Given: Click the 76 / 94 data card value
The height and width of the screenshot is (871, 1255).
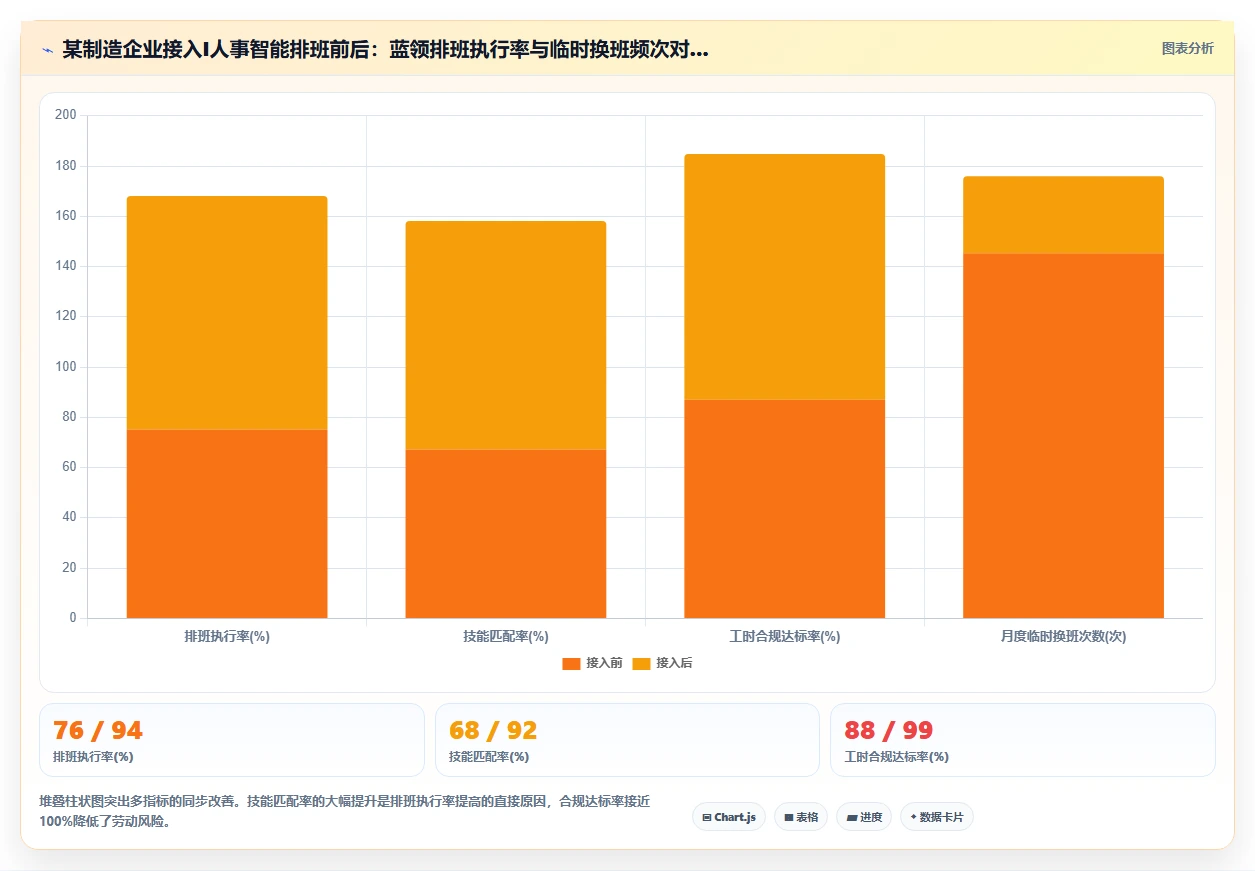Looking at the screenshot, I should [98, 730].
